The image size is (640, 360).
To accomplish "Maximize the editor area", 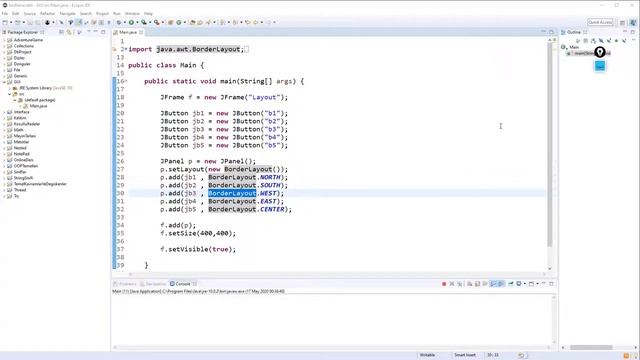I will [x=551, y=32].
